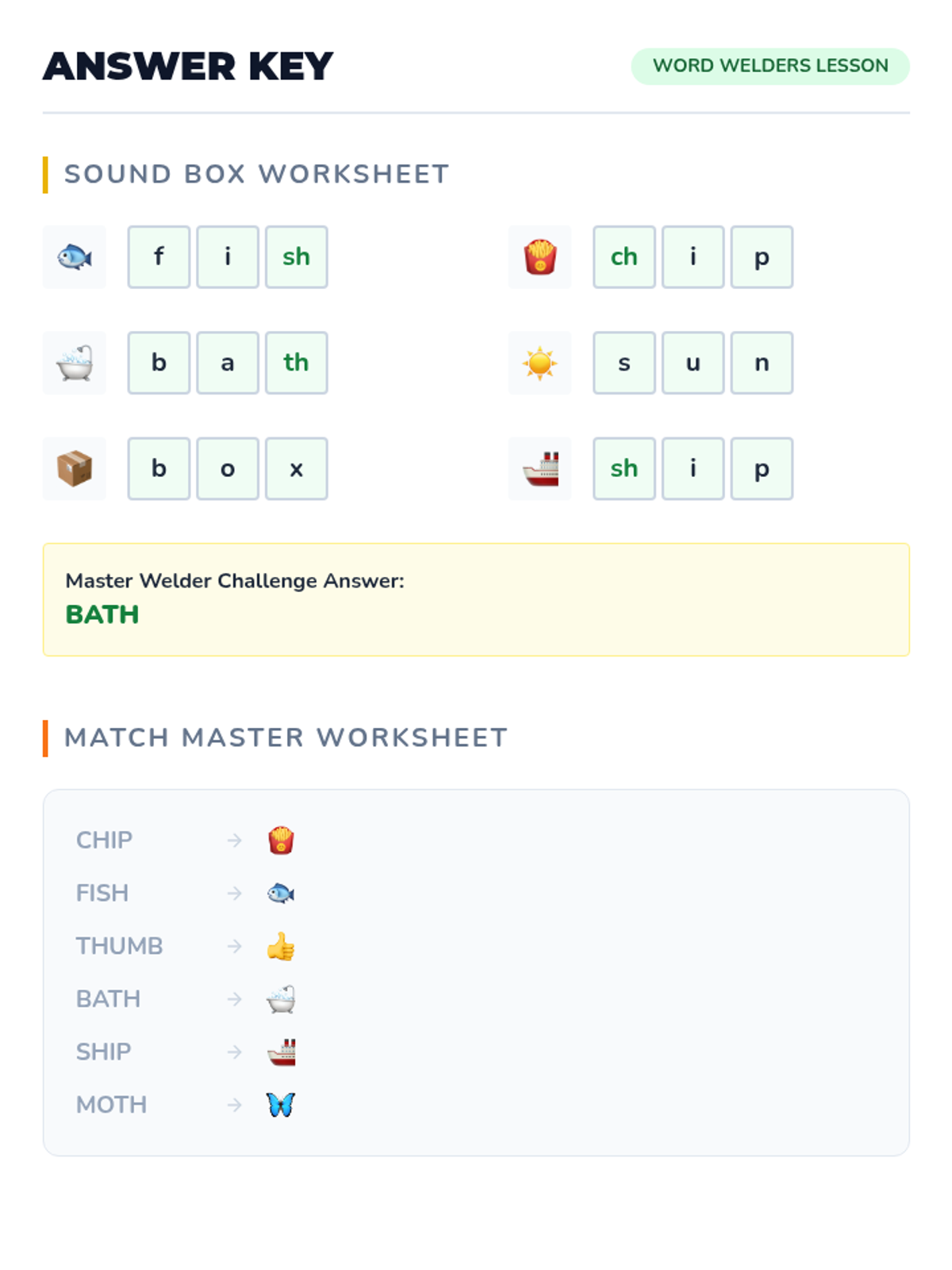Click the fish emoji in Sound Box row
The width and height of the screenshot is (952, 1270).
click(75, 257)
